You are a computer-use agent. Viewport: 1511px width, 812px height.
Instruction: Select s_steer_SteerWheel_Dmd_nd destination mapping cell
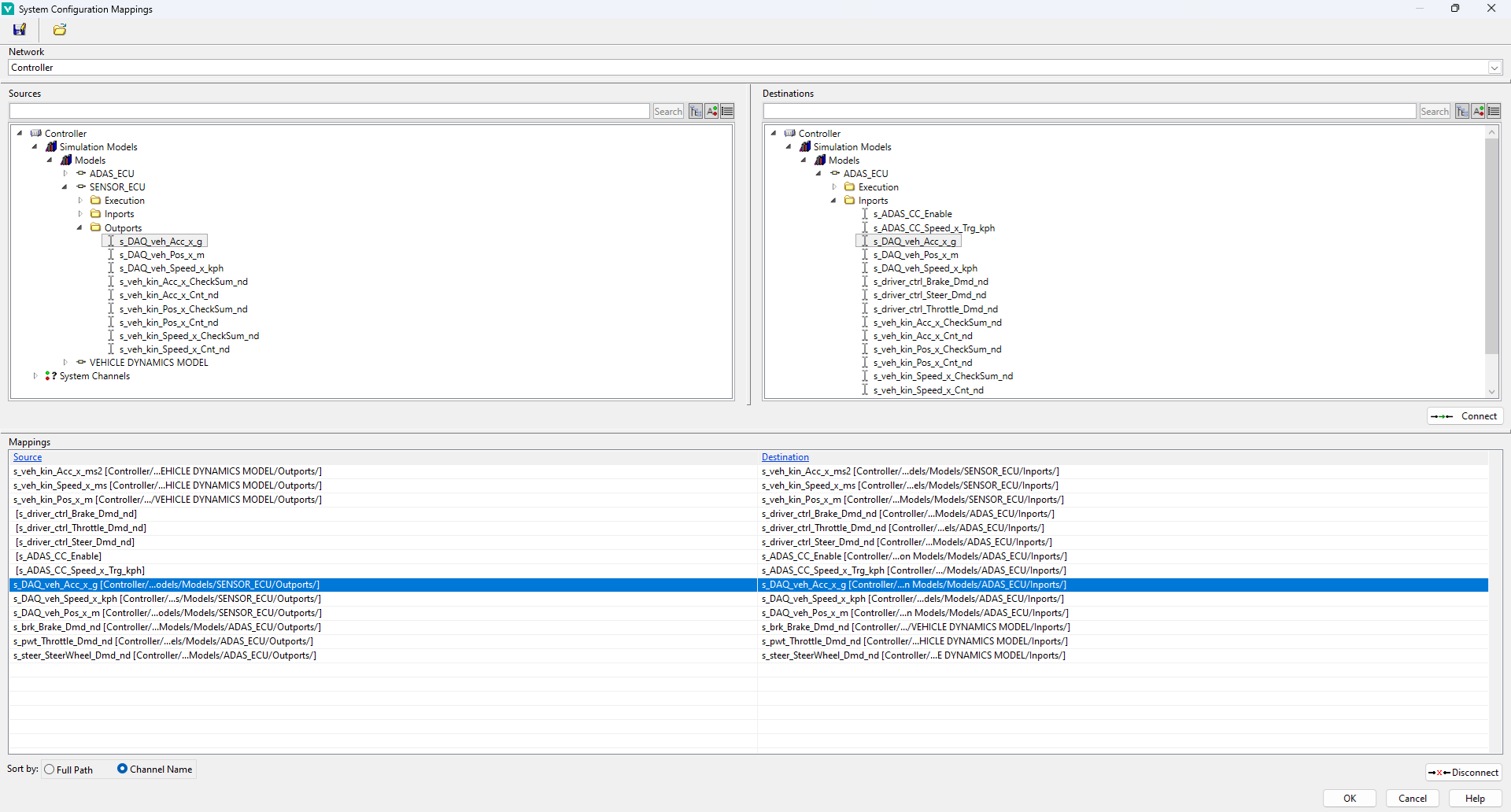(x=1122, y=655)
